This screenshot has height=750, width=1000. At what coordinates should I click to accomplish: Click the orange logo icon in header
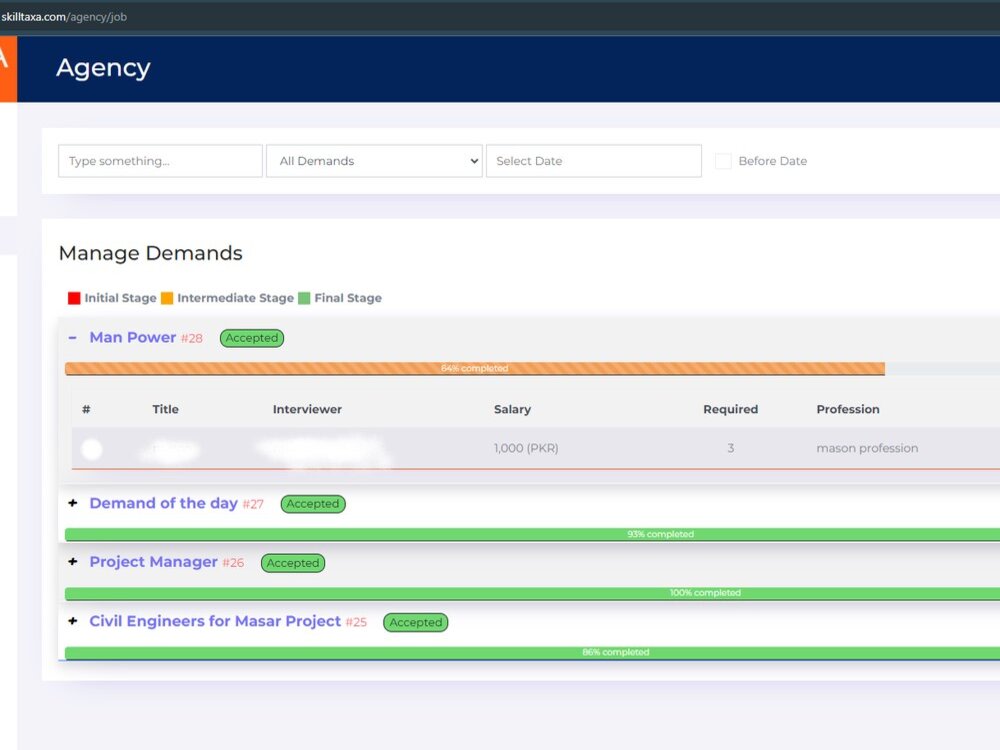point(8,68)
